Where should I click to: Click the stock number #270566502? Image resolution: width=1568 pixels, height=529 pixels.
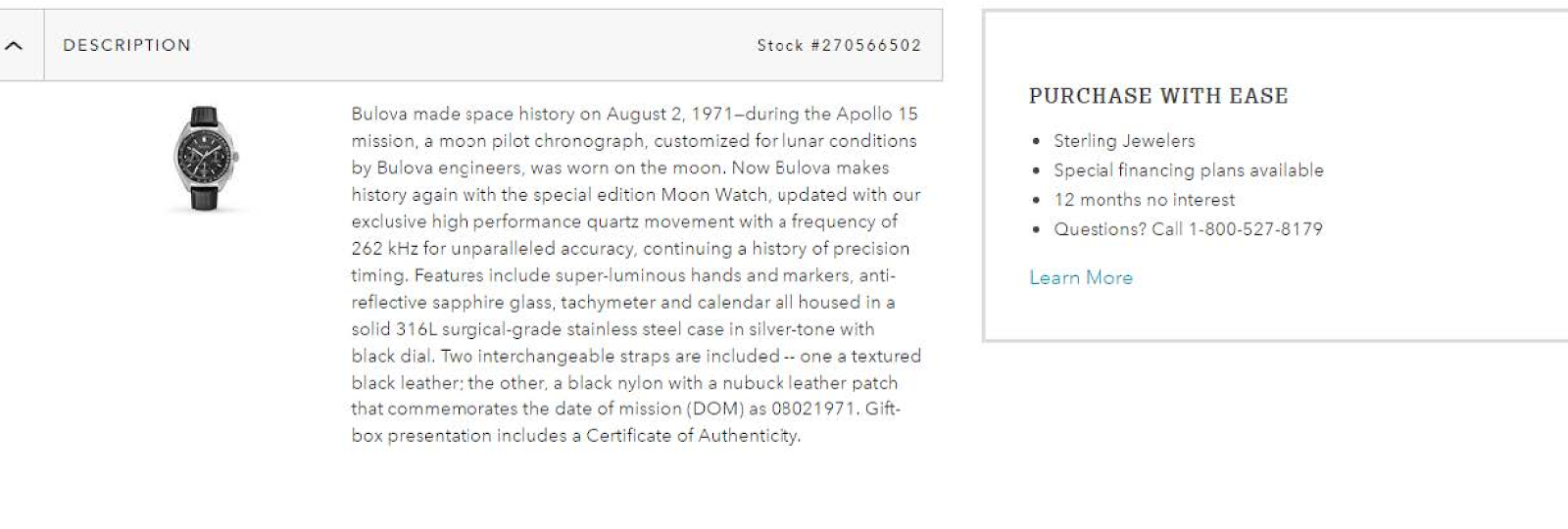point(839,45)
